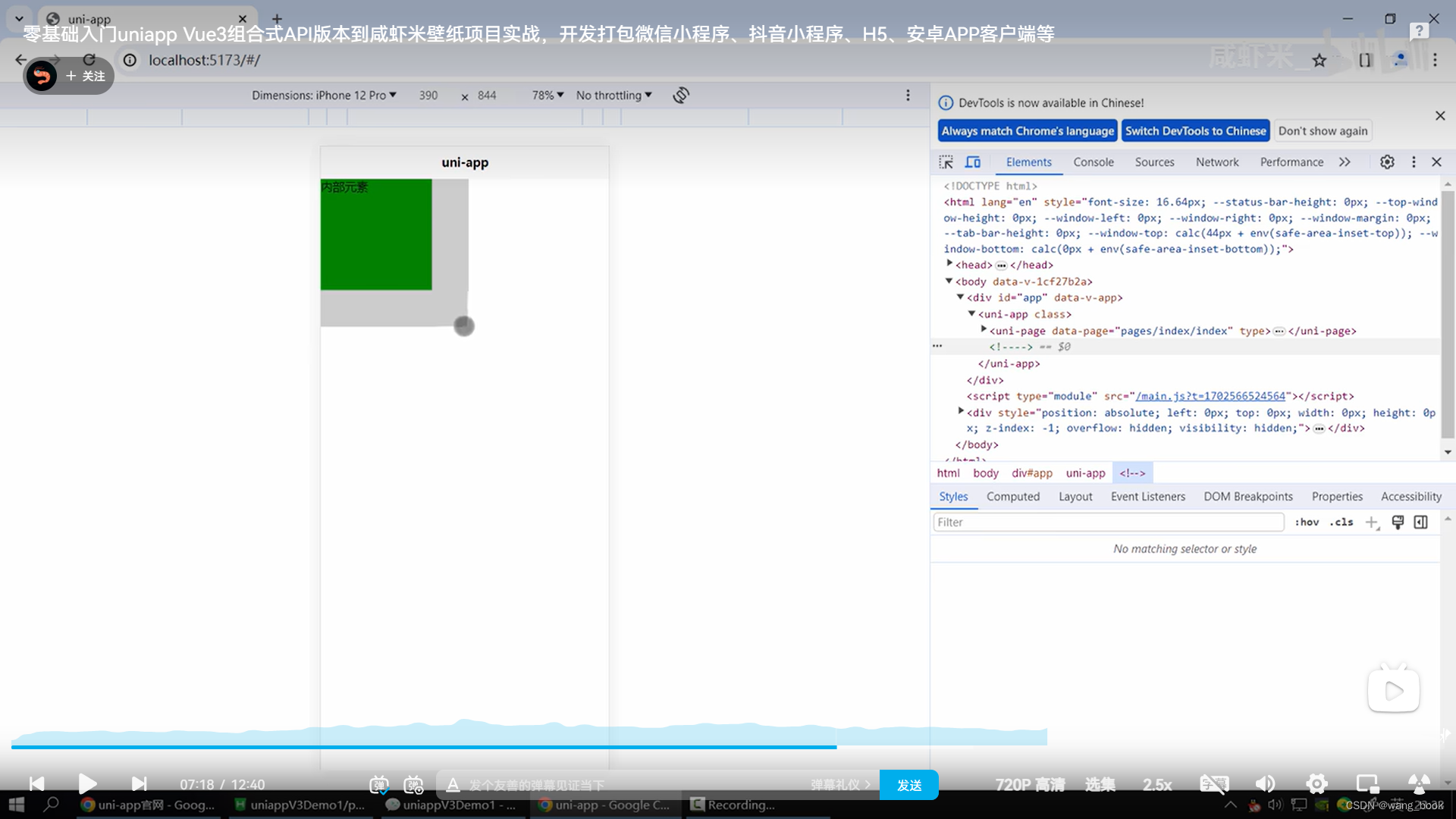Send danmaku with 发送 button

point(908,785)
